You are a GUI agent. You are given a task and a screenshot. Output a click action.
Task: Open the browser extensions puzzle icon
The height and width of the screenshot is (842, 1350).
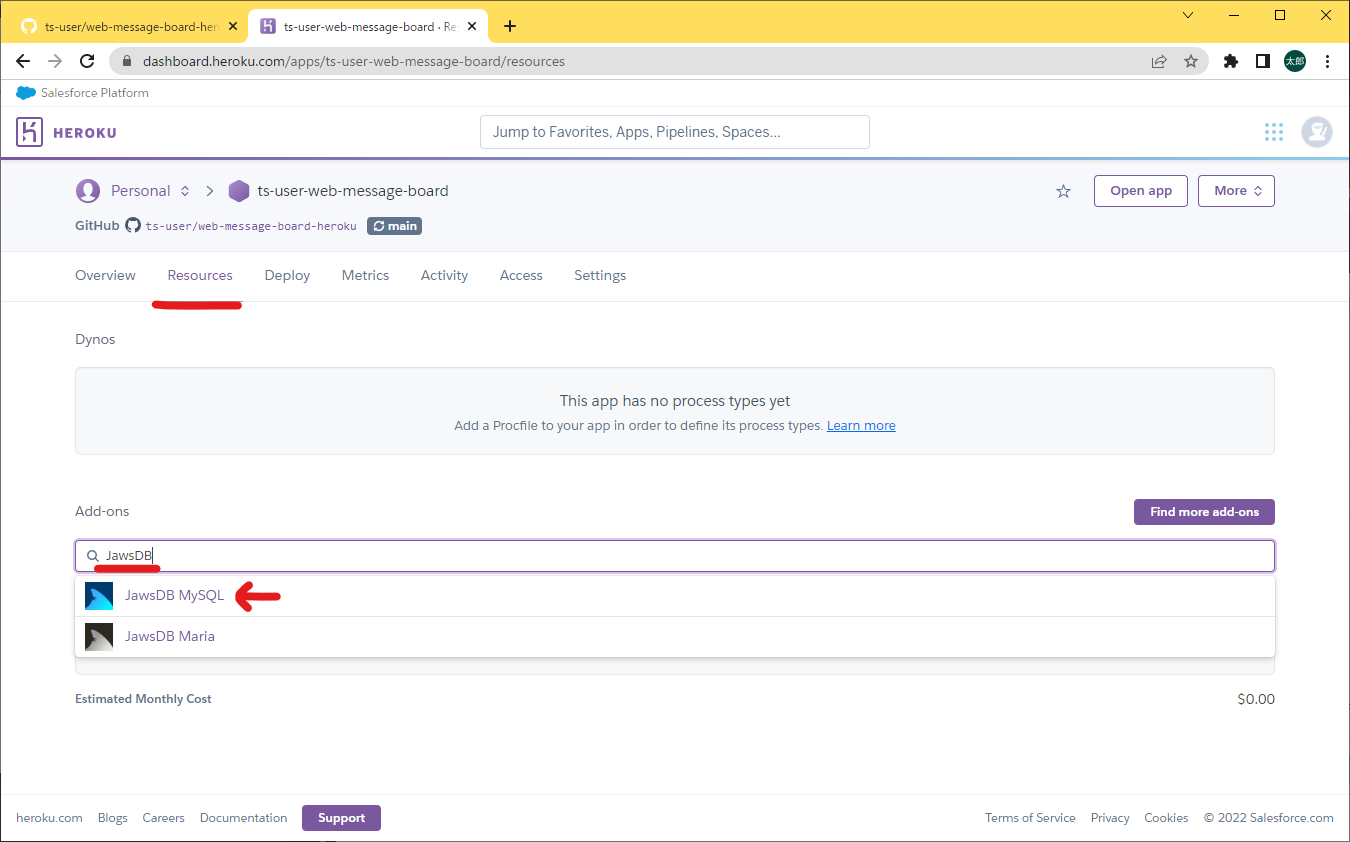tap(1231, 61)
